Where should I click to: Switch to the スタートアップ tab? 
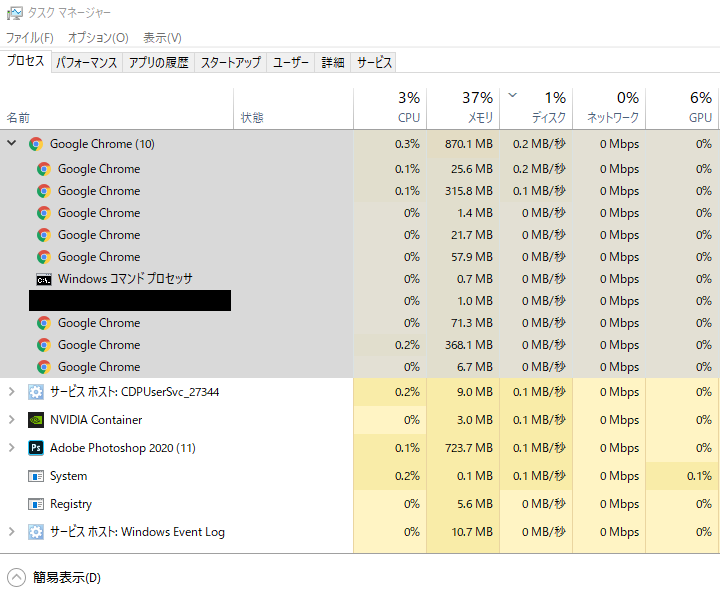pos(231,62)
